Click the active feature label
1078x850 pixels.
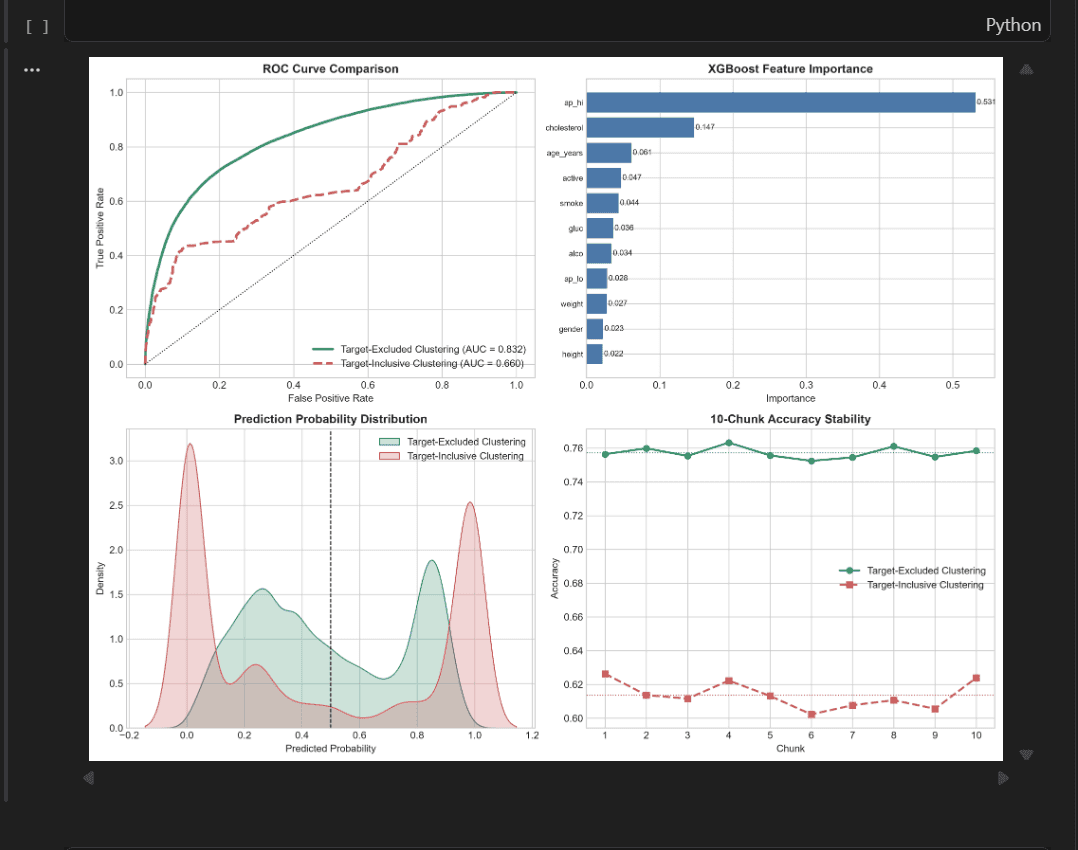coord(573,178)
